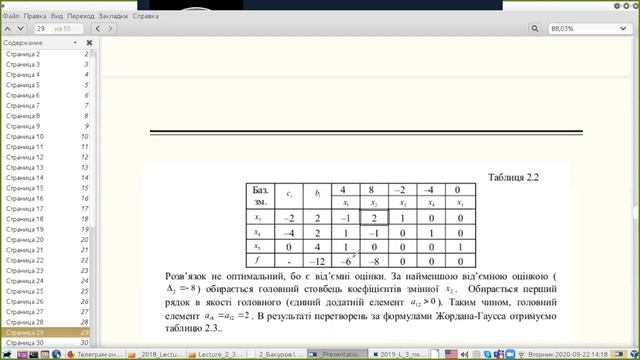Focus the page number field showing 29
The image size is (640, 360).
[x=58, y=29]
